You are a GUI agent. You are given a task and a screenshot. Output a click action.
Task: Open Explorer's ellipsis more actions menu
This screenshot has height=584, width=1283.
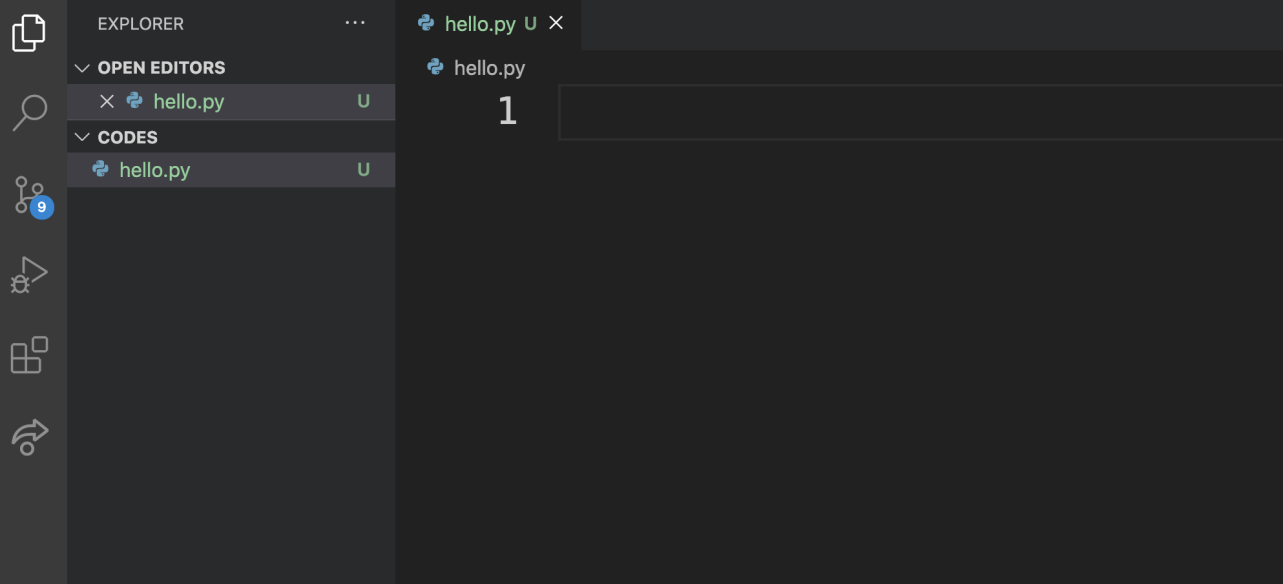click(x=355, y=23)
